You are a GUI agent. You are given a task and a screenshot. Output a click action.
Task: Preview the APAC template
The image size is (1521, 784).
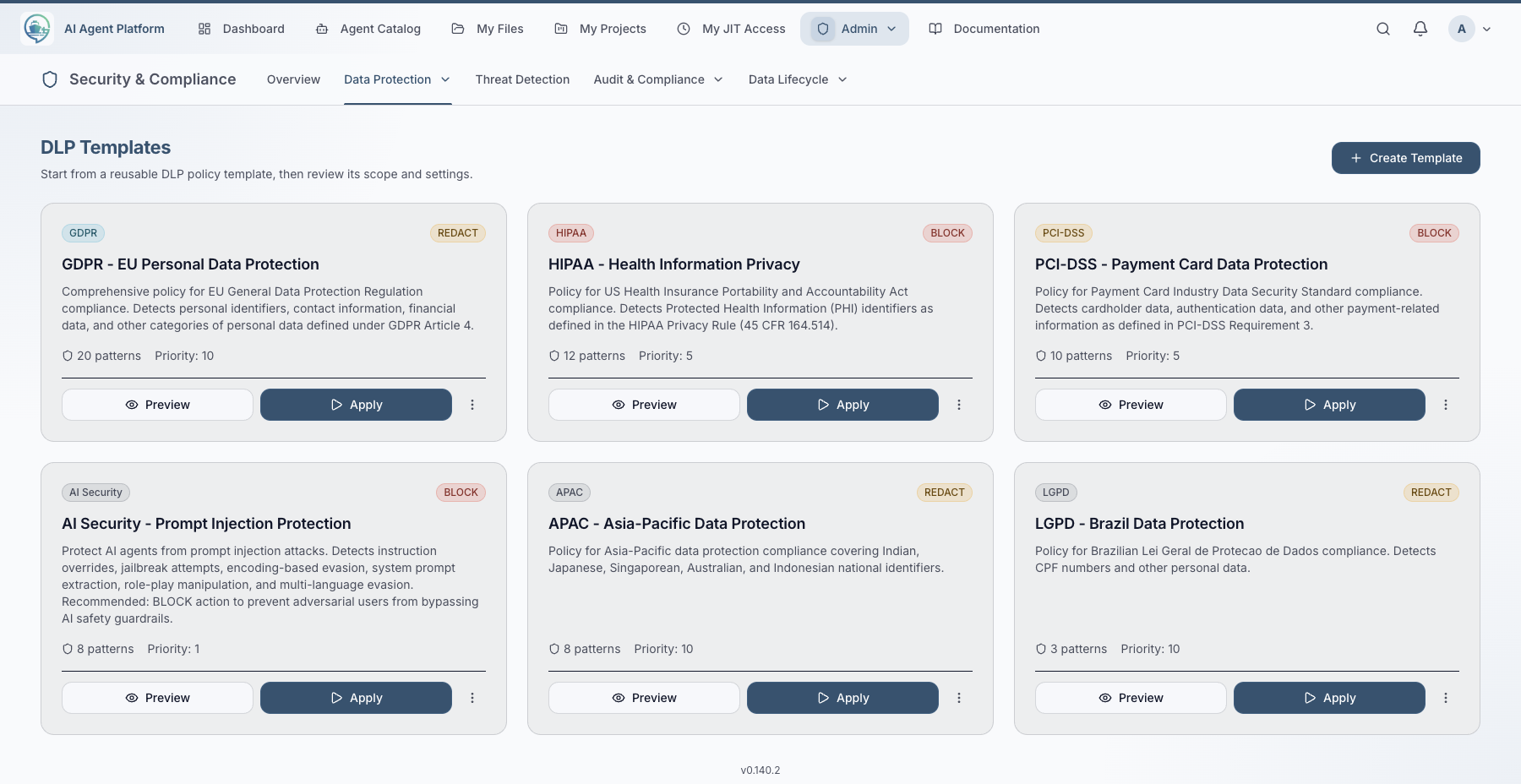click(x=644, y=698)
